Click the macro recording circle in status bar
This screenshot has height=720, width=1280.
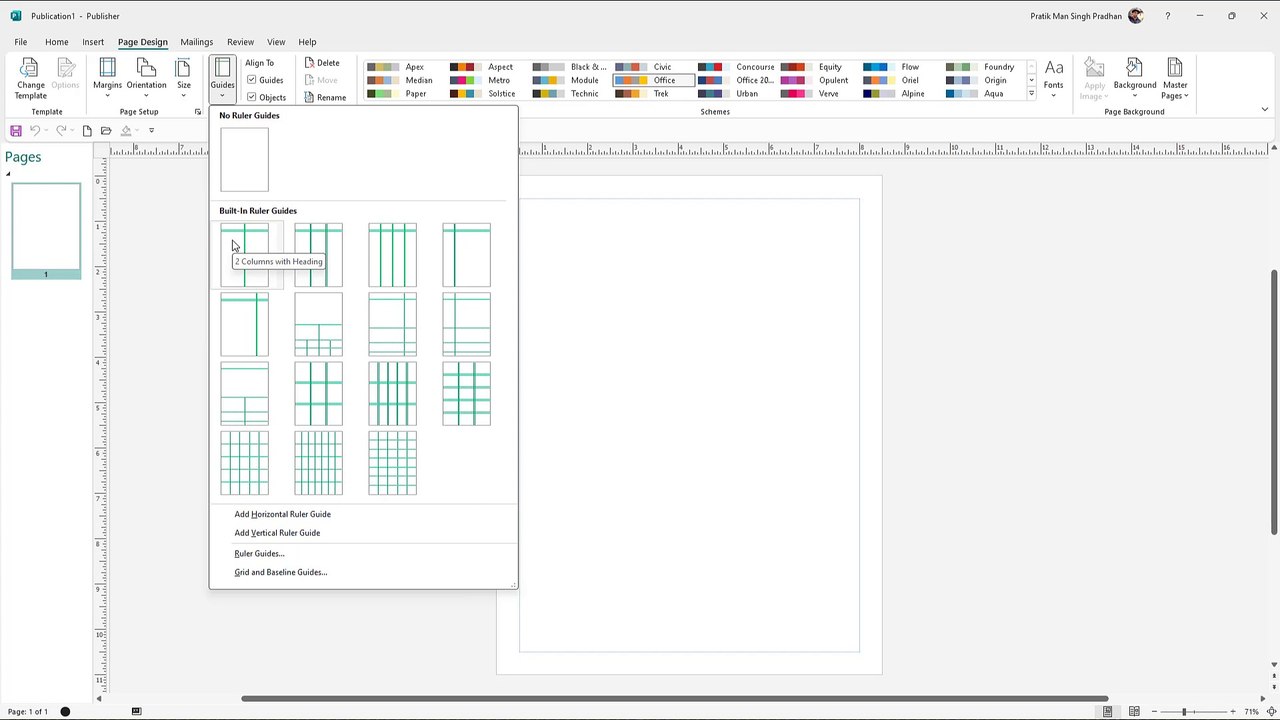coord(65,711)
